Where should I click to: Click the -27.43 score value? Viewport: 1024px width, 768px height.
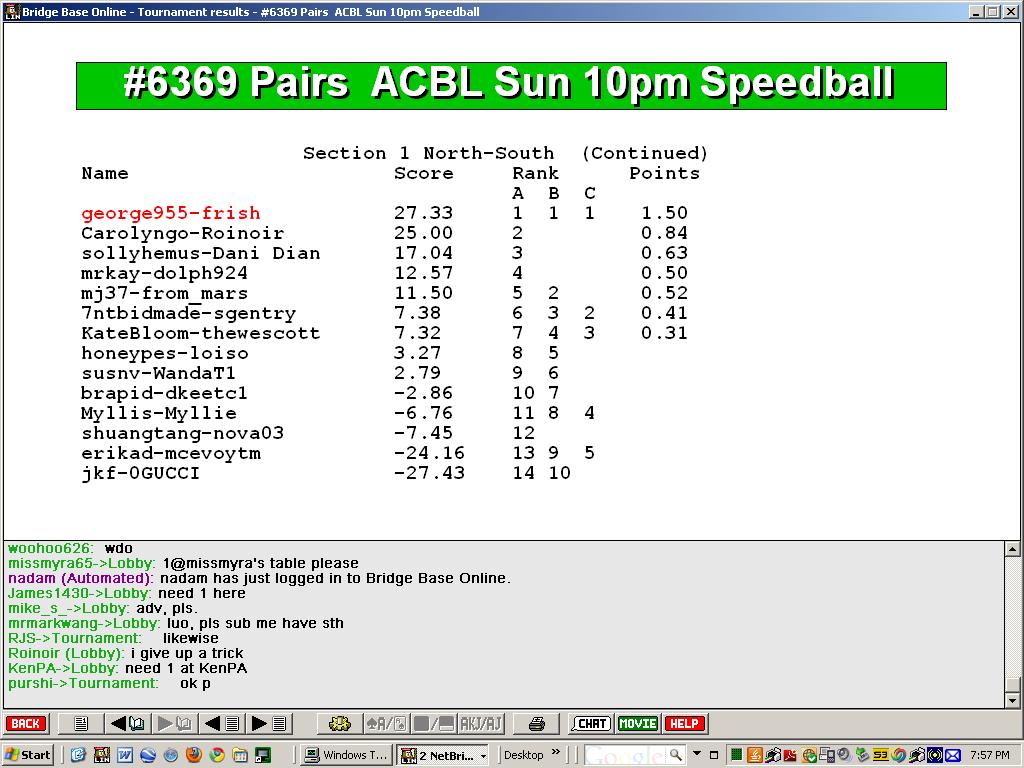coord(429,473)
